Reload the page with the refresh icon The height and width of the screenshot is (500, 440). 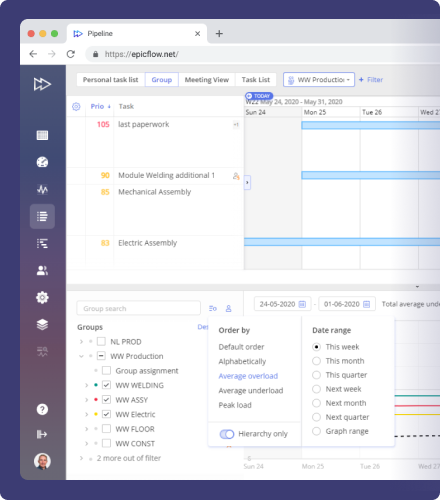[x=71, y=54]
